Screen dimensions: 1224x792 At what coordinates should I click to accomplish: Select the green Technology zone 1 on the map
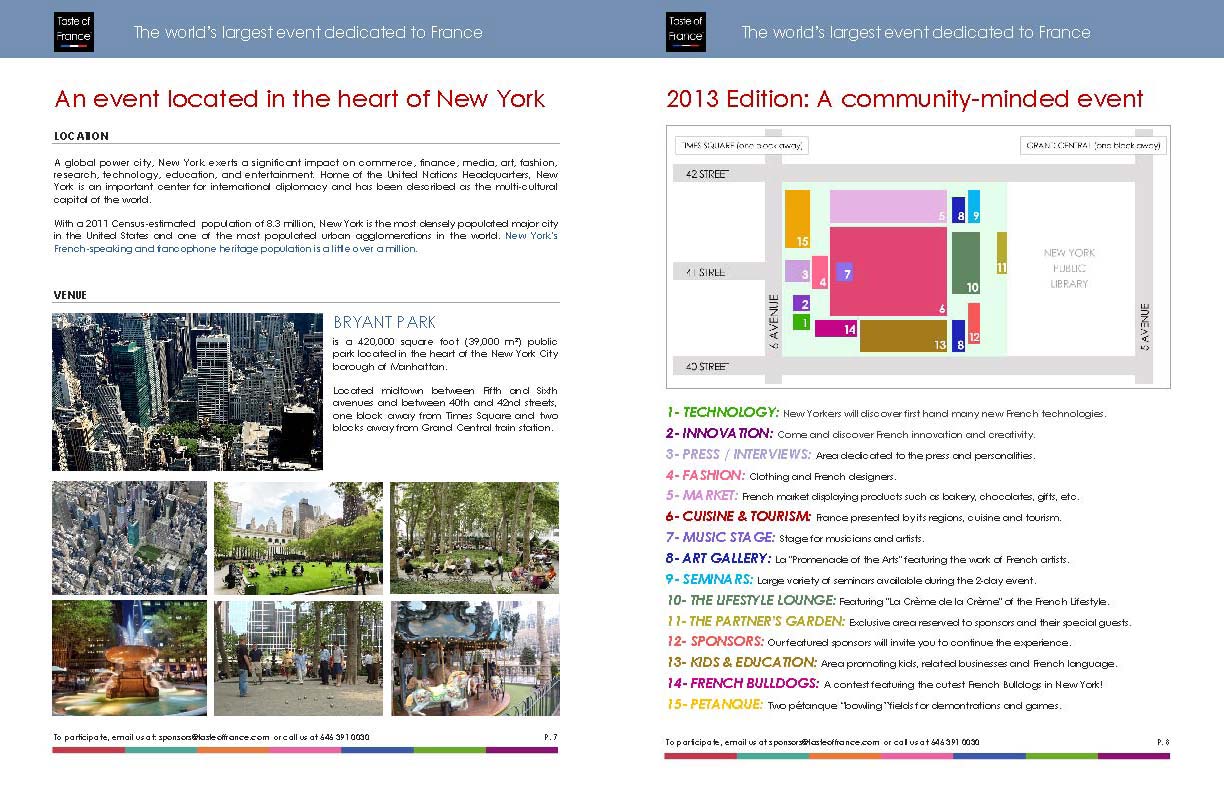point(800,322)
